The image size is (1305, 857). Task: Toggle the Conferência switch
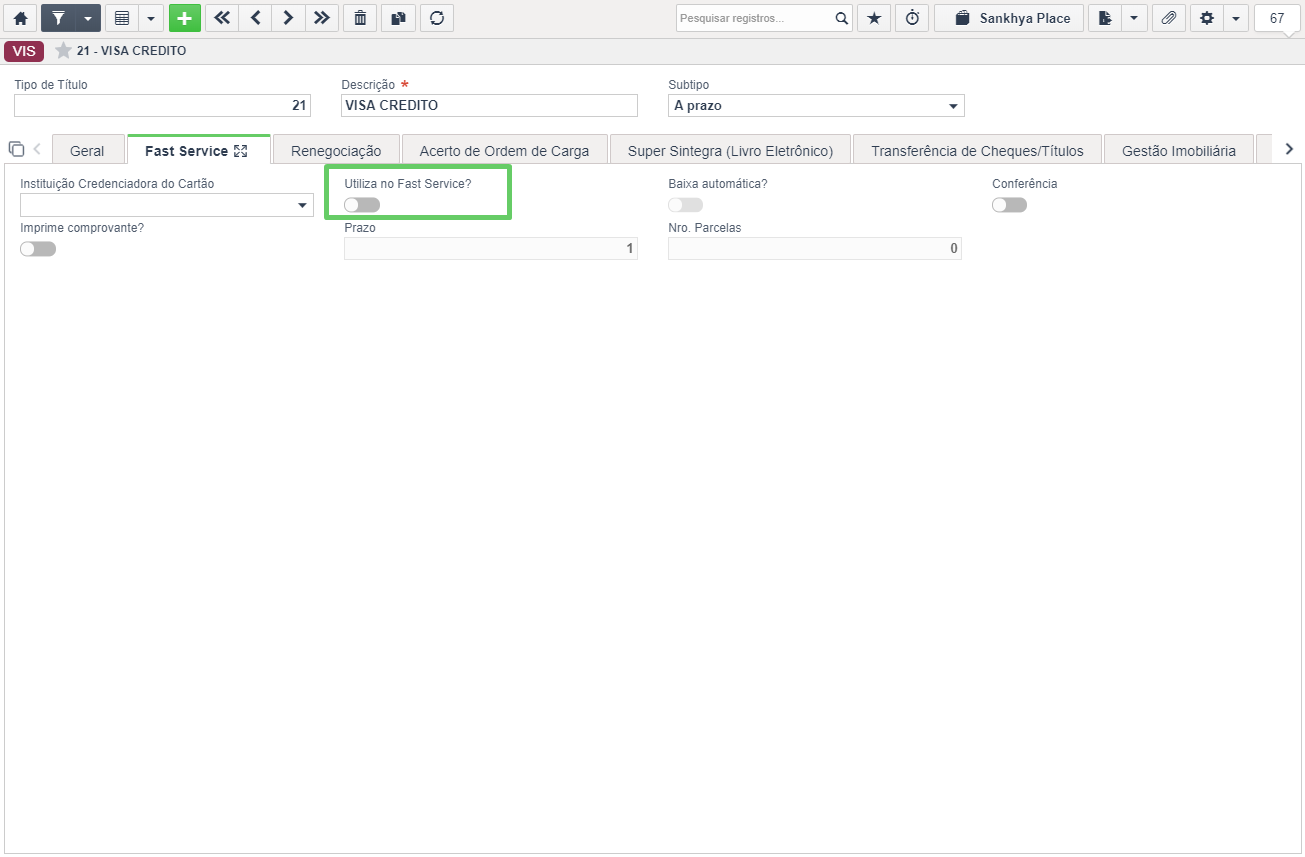click(1010, 205)
